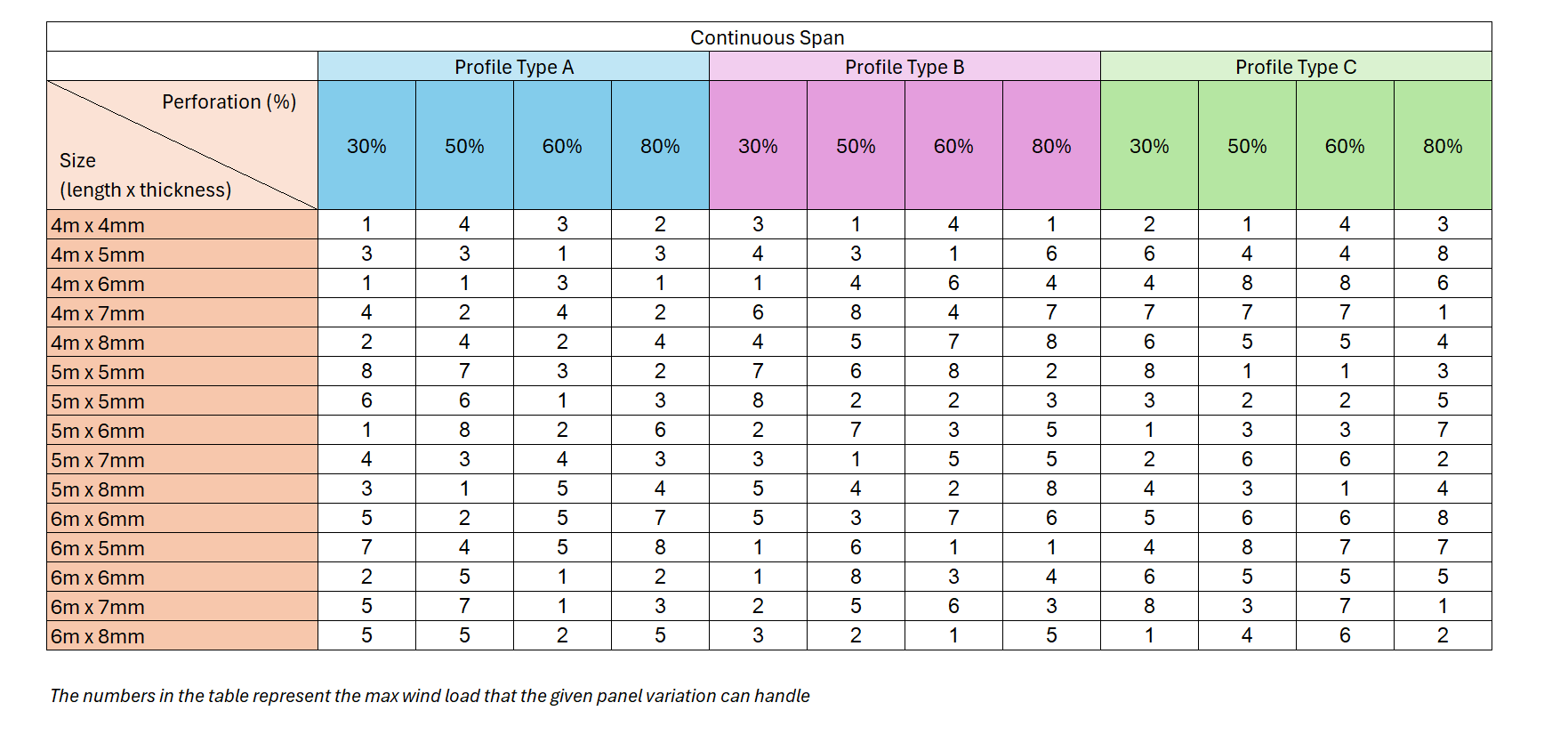Select the Profile Type A header

pyautogui.click(x=513, y=67)
